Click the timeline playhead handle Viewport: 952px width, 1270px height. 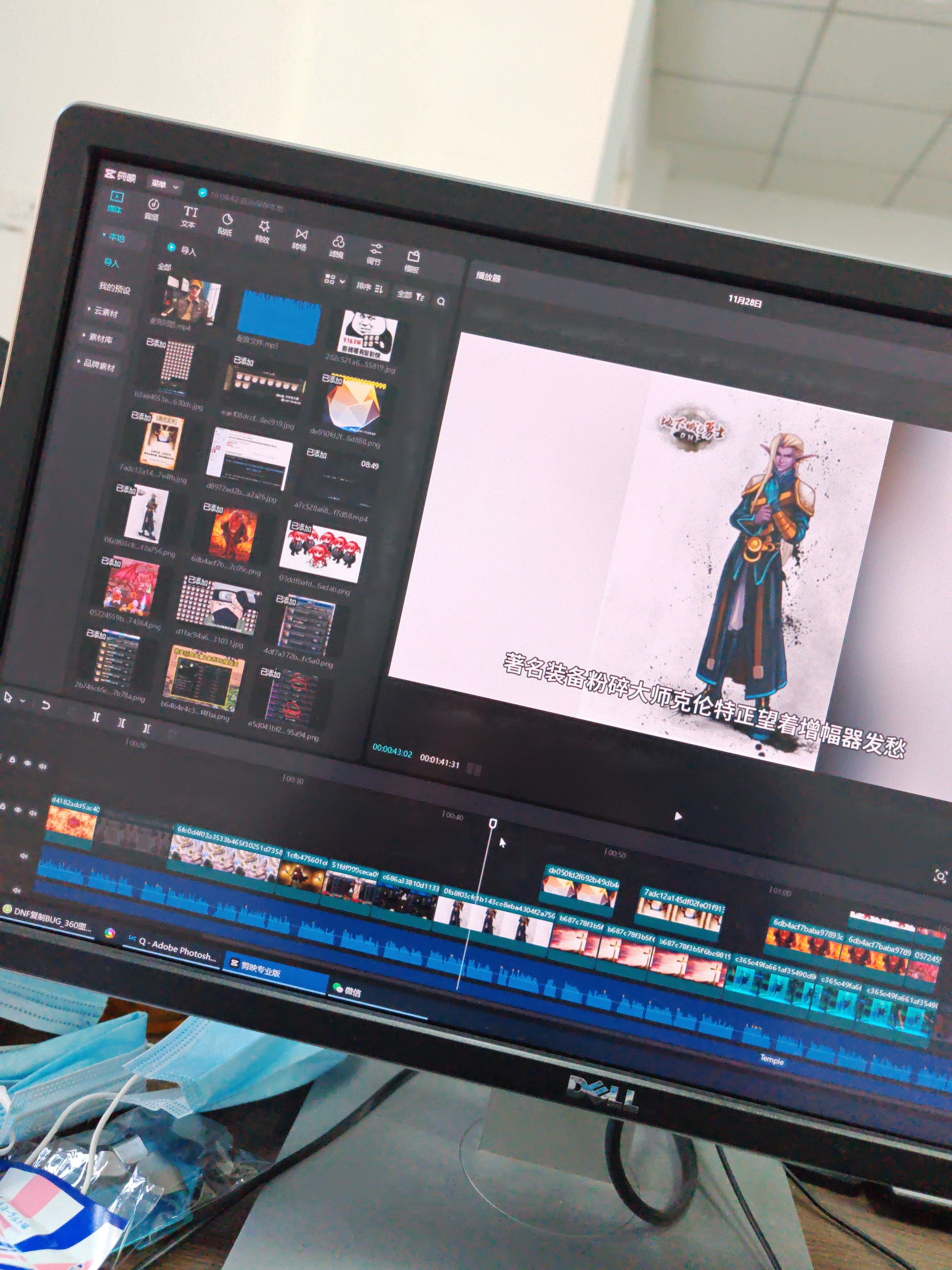[x=492, y=824]
